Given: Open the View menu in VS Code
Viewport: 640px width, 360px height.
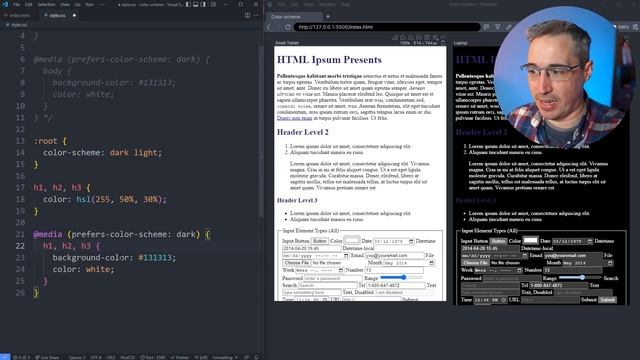Looking at the screenshot, I should point(65,4).
